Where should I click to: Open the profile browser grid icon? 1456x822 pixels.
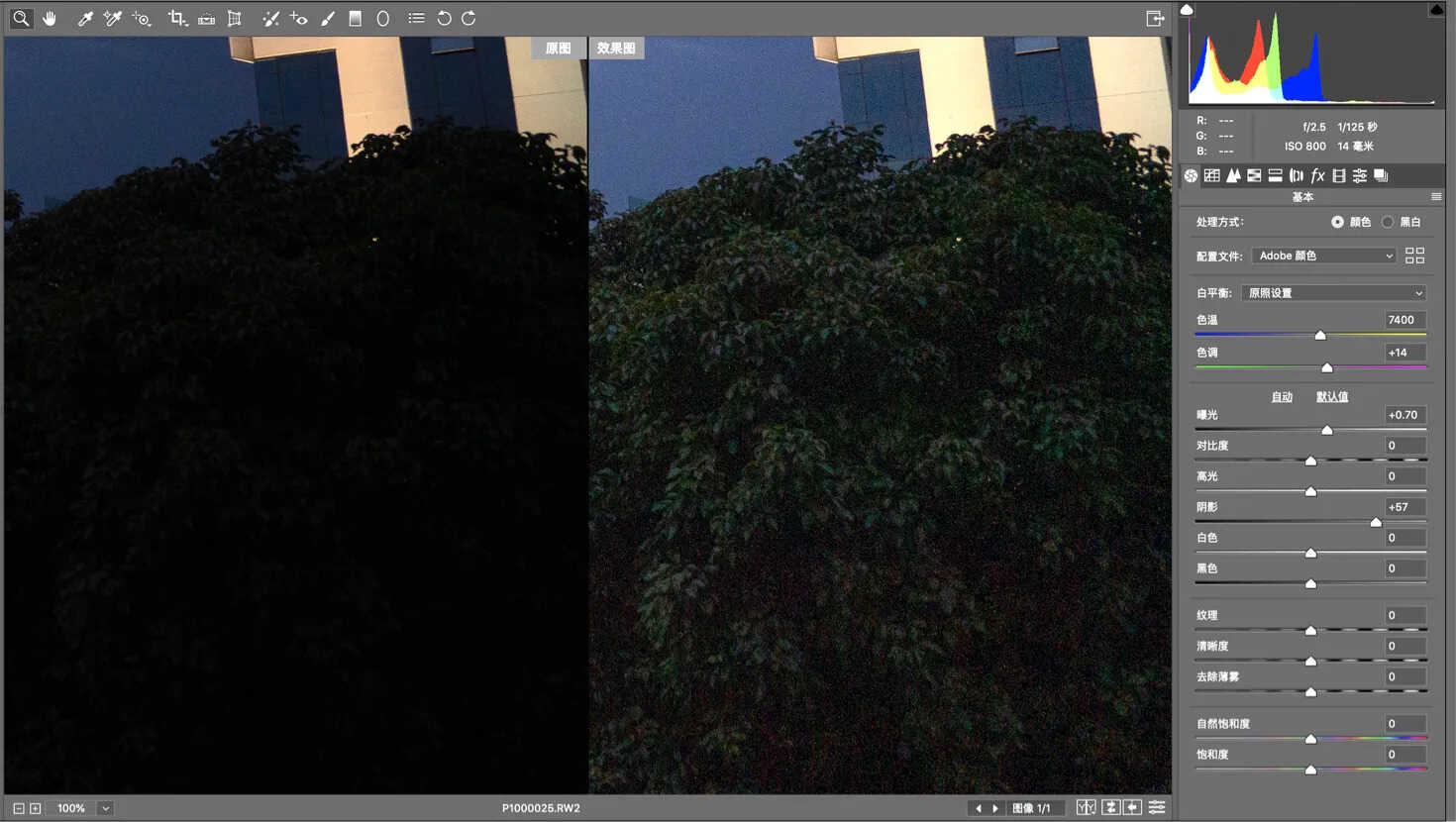[1414, 256]
